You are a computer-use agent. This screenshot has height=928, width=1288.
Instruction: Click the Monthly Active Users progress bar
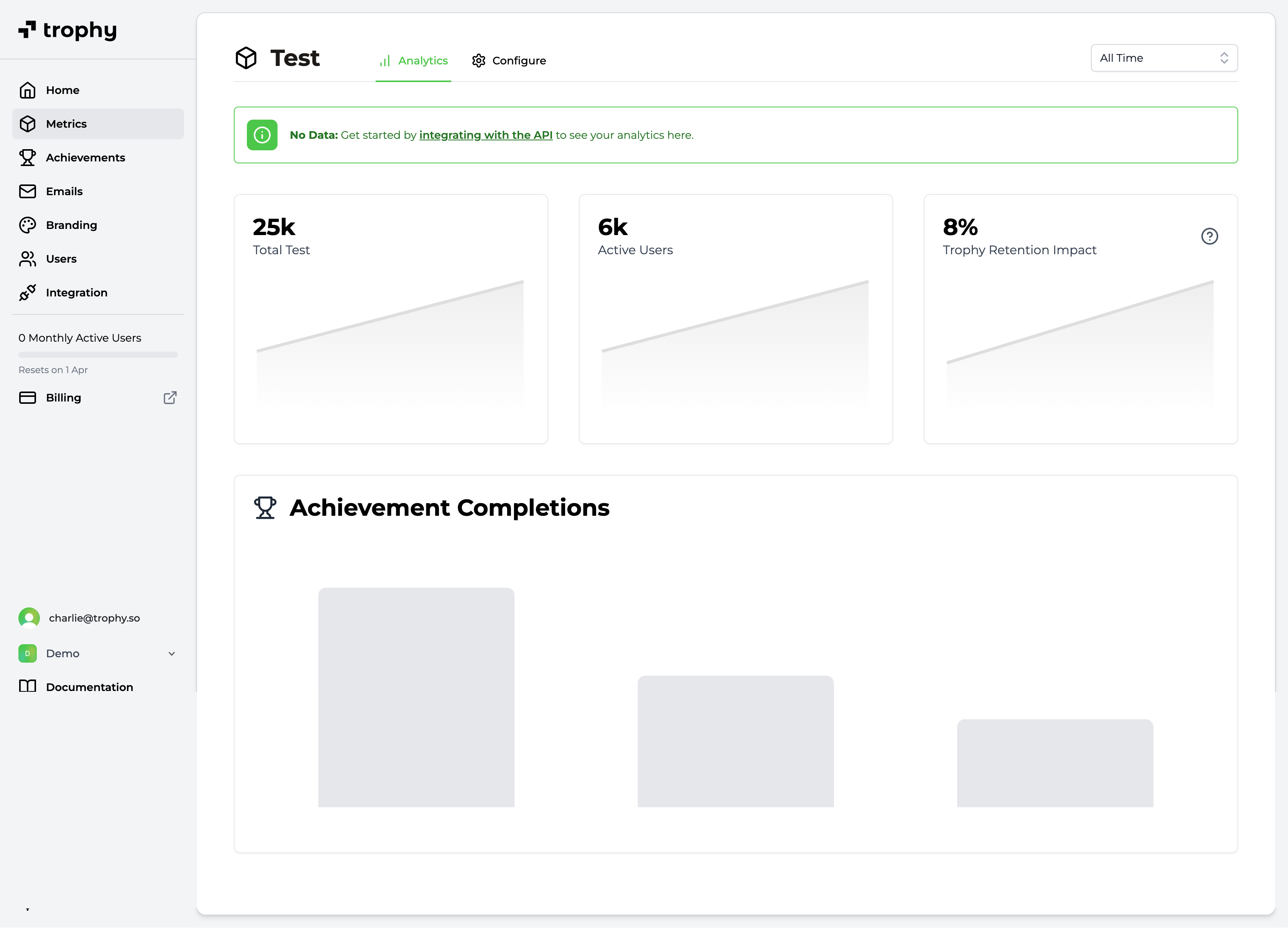[98, 354]
